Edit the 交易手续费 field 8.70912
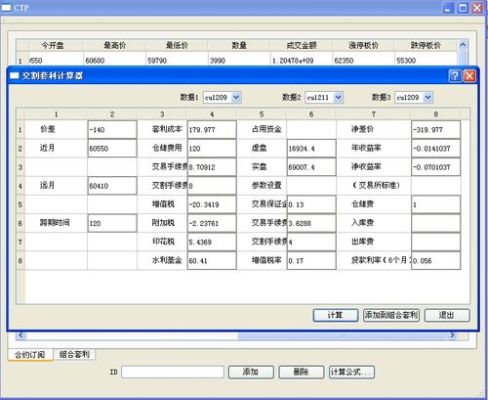 pyautogui.click(x=212, y=167)
